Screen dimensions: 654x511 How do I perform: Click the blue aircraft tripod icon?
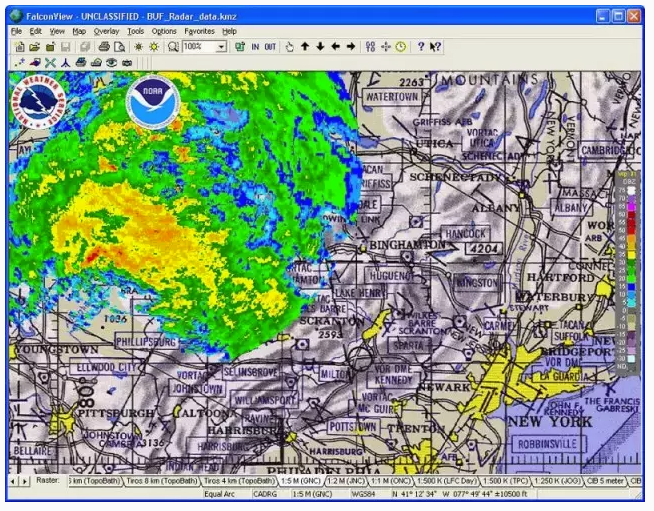[65, 63]
